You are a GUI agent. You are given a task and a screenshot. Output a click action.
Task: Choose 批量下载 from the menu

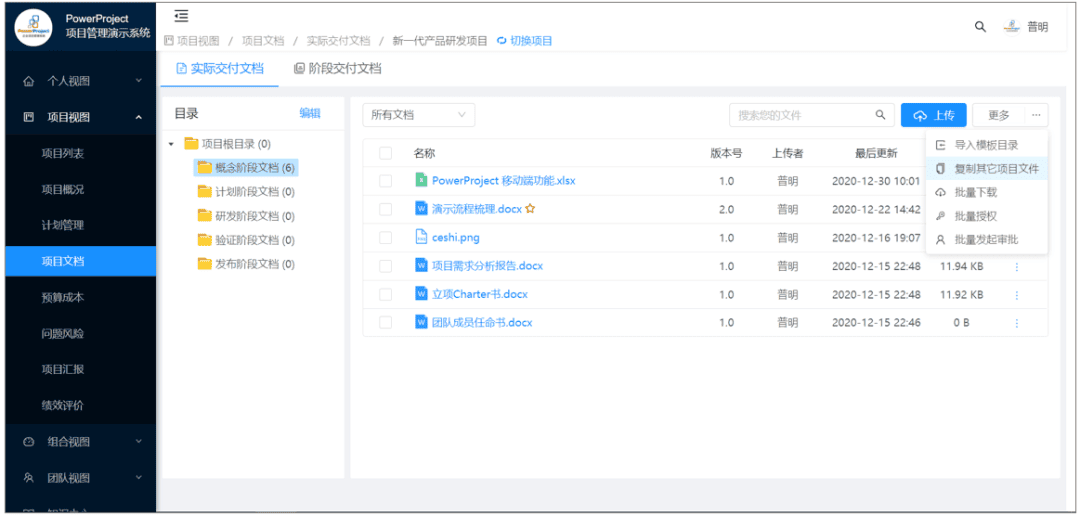(986, 192)
